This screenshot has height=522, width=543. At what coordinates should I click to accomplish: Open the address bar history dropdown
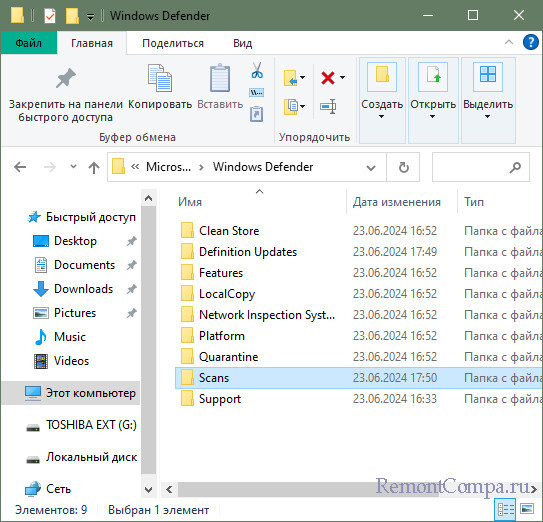[x=371, y=168]
